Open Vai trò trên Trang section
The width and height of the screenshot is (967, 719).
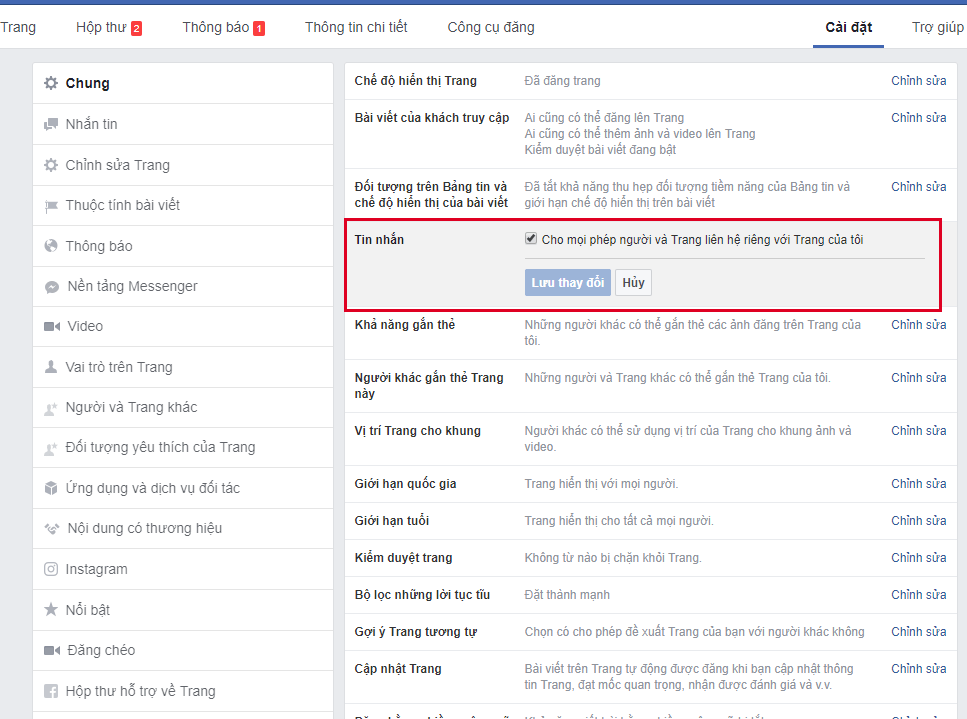pos(183,367)
